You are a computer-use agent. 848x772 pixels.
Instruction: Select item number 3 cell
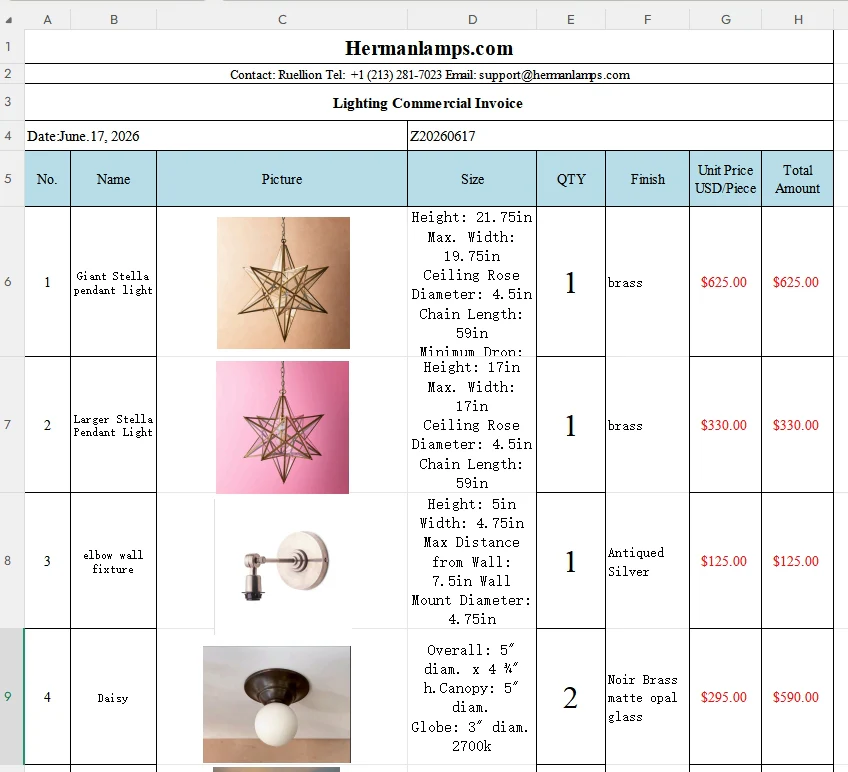(x=48, y=561)
